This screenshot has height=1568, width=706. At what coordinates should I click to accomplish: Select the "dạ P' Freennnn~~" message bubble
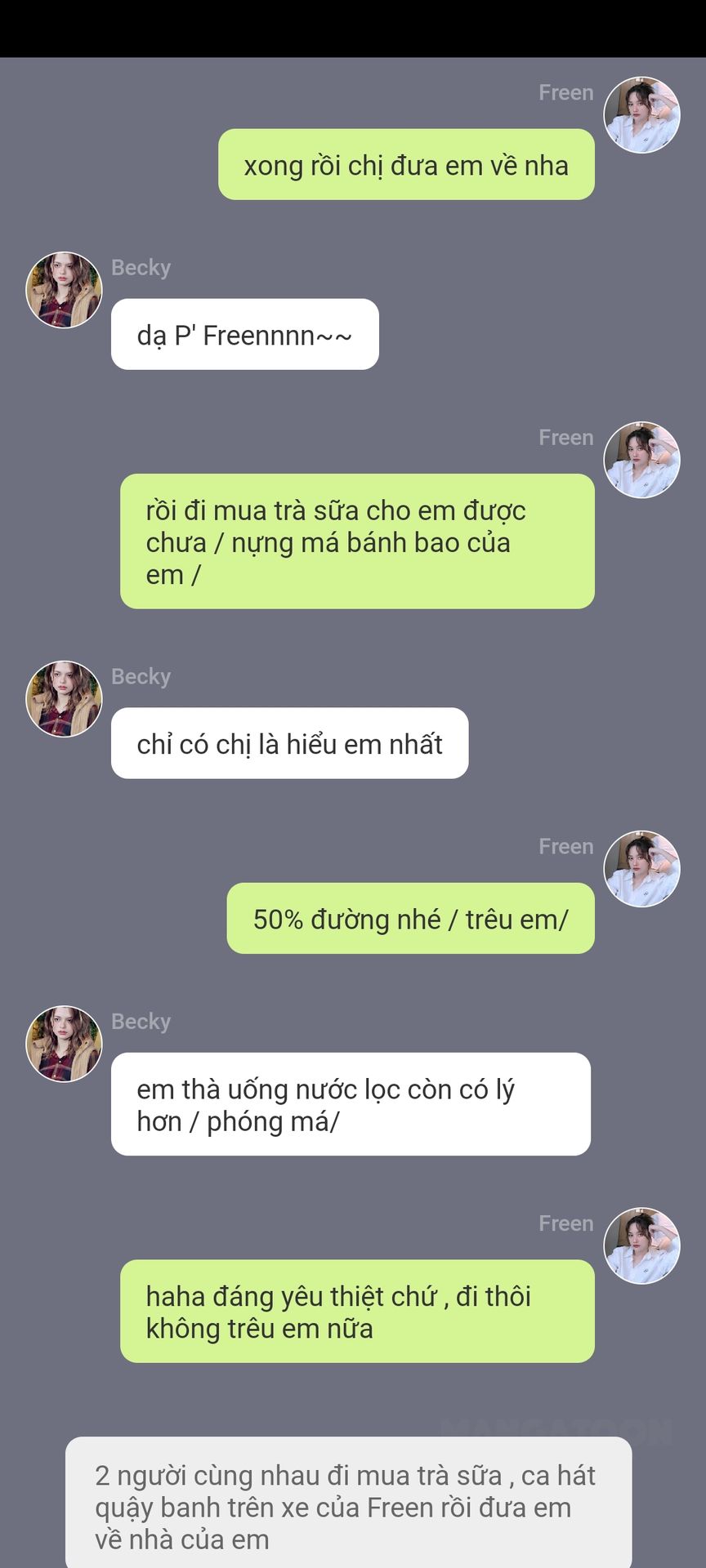[245, 334]
